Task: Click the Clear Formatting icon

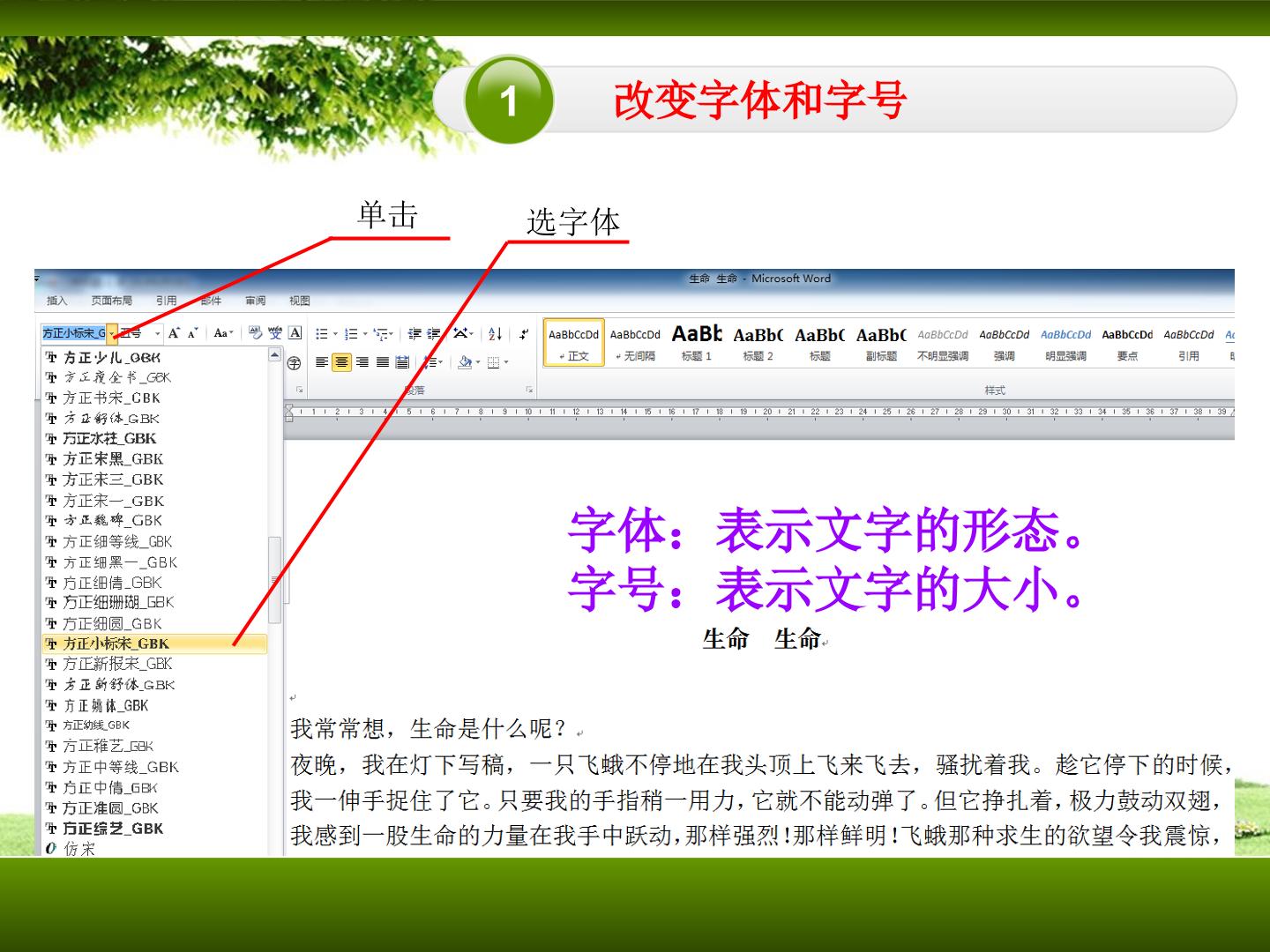Action: tap(256, 332)
